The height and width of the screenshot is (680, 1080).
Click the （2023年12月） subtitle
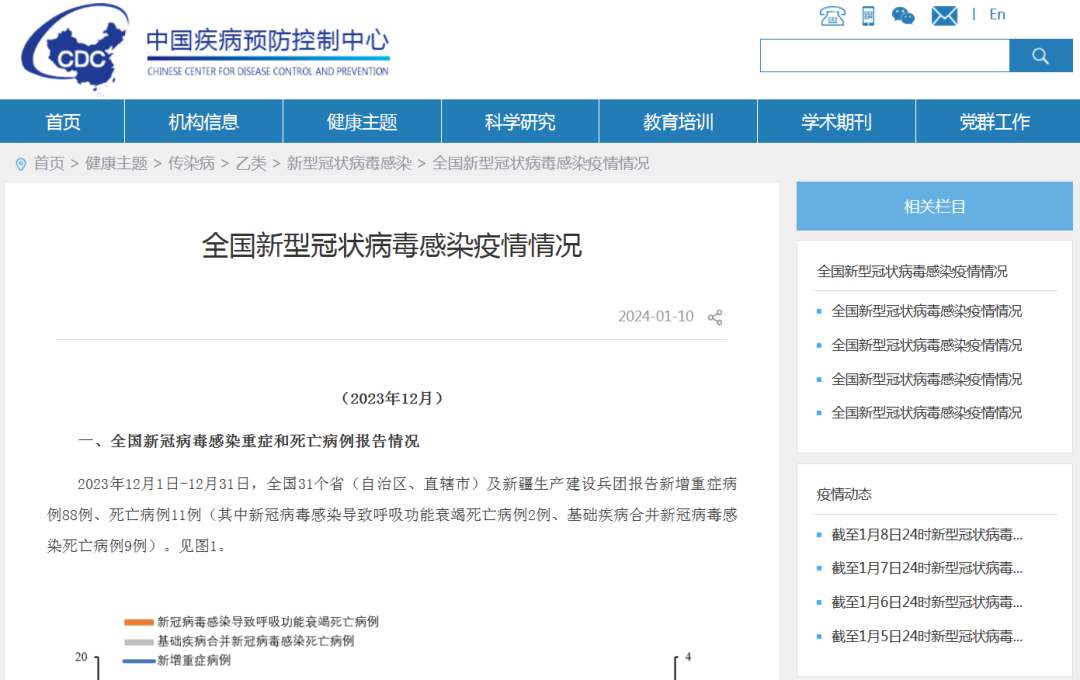pos(392,398)
